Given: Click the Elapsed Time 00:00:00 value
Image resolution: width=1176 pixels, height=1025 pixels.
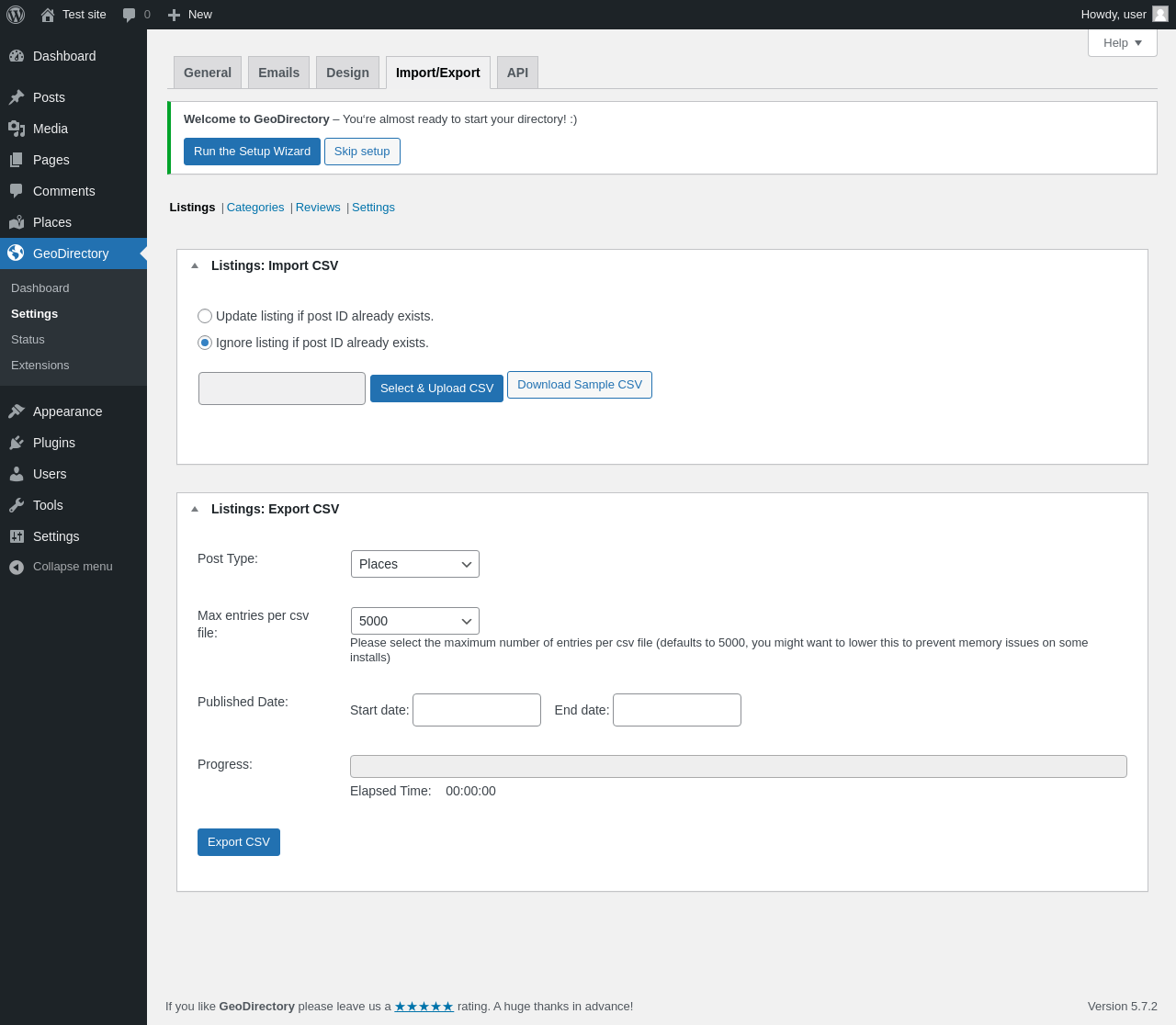Looking at the screenshot, I should point(470,791).
